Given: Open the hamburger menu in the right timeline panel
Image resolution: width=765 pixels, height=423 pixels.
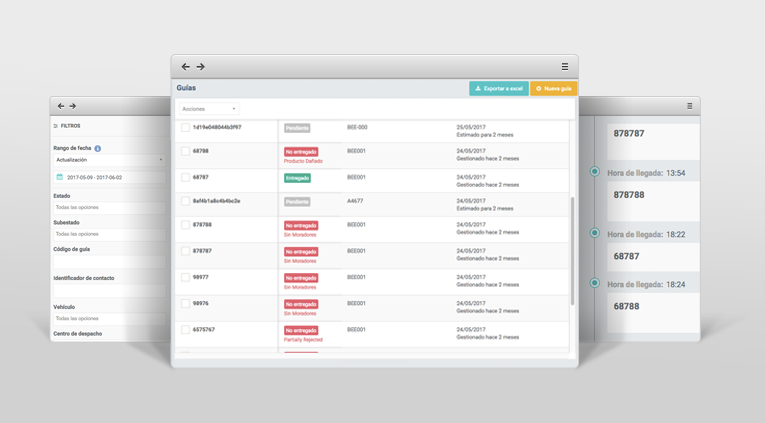Looking at the screenshot, I should 689,106.
